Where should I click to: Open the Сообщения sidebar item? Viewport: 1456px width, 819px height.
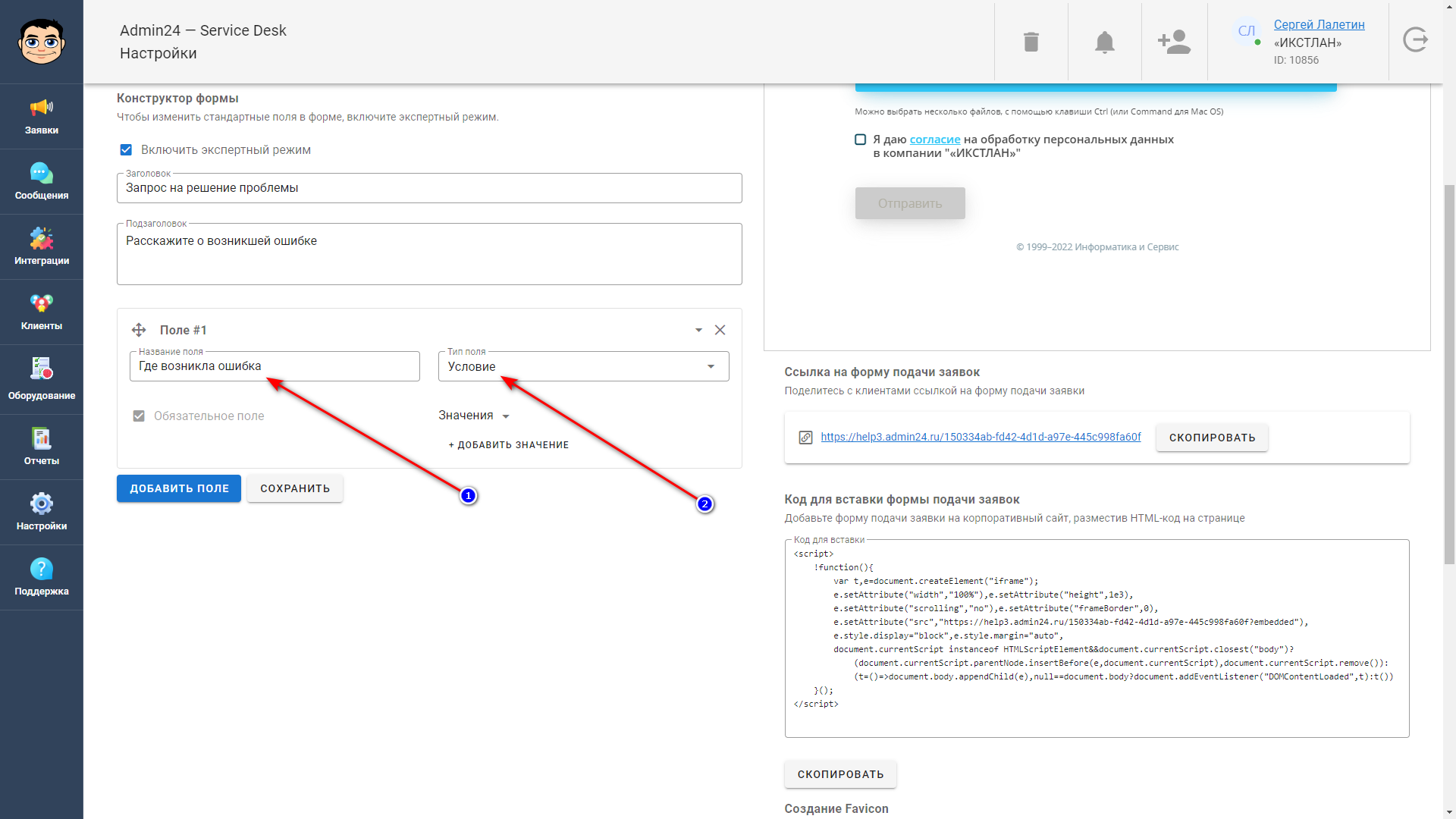click(42, 182)
